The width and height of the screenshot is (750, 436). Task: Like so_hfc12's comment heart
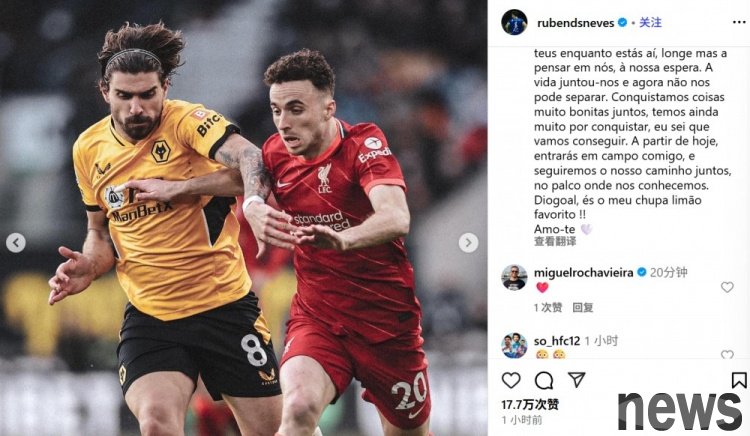(x=727, y=355)
